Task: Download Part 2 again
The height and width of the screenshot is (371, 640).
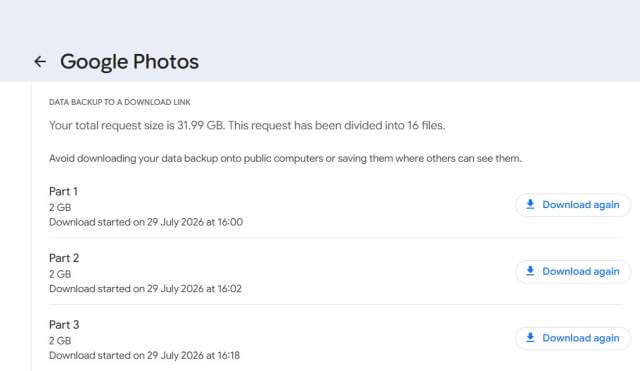Action: point(573,271)
